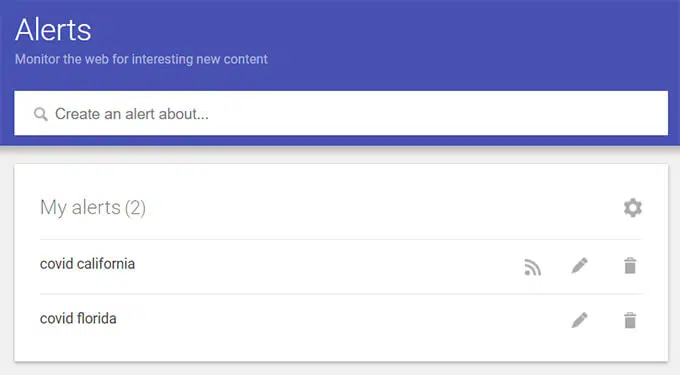Click trash can icon beside covid florida
This screenshot has width=680, height=375.
pyautogui.click(x=630, y=320)
